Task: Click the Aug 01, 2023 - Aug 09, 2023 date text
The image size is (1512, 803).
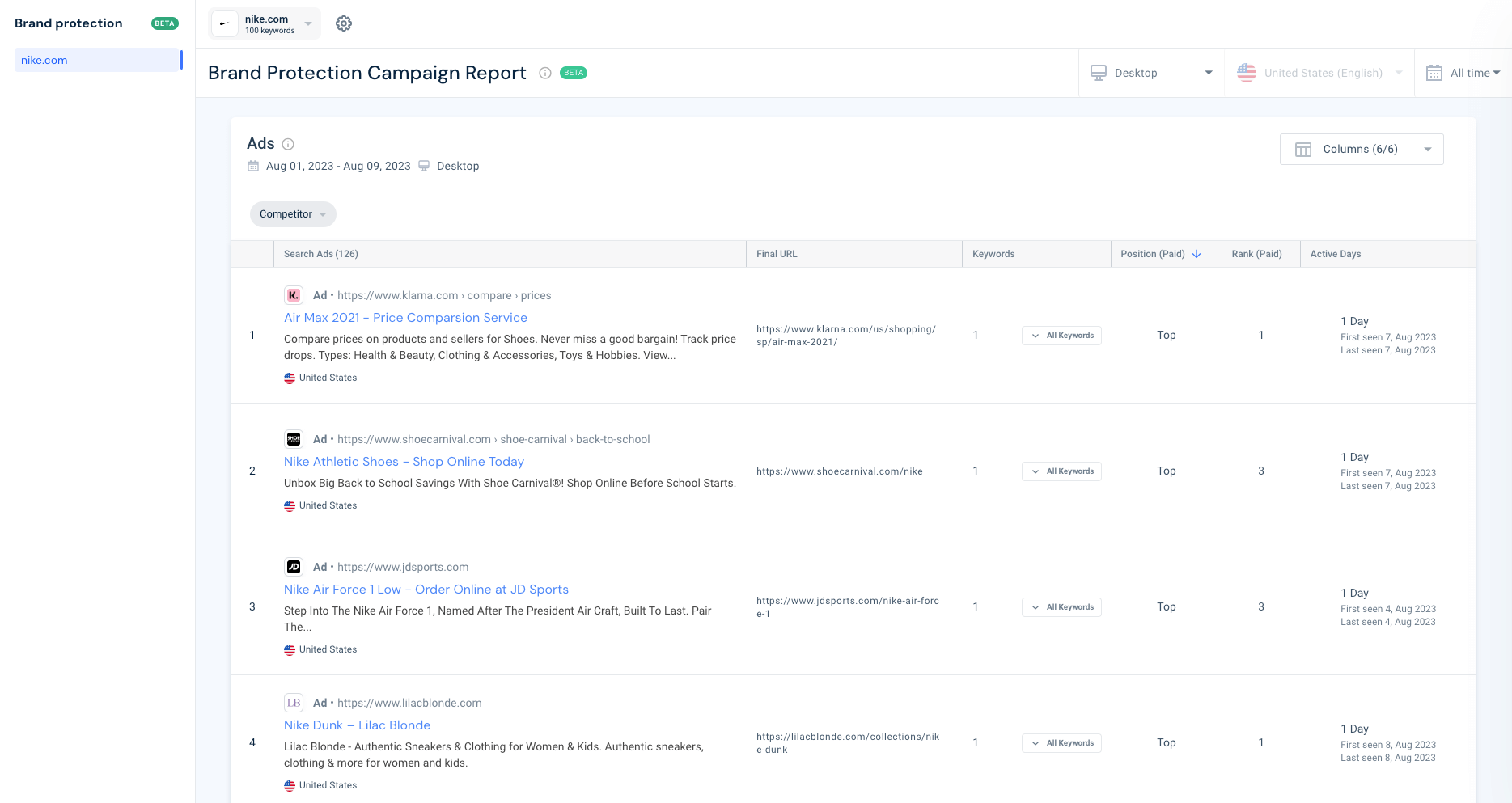Action: [x=338, y=166]
